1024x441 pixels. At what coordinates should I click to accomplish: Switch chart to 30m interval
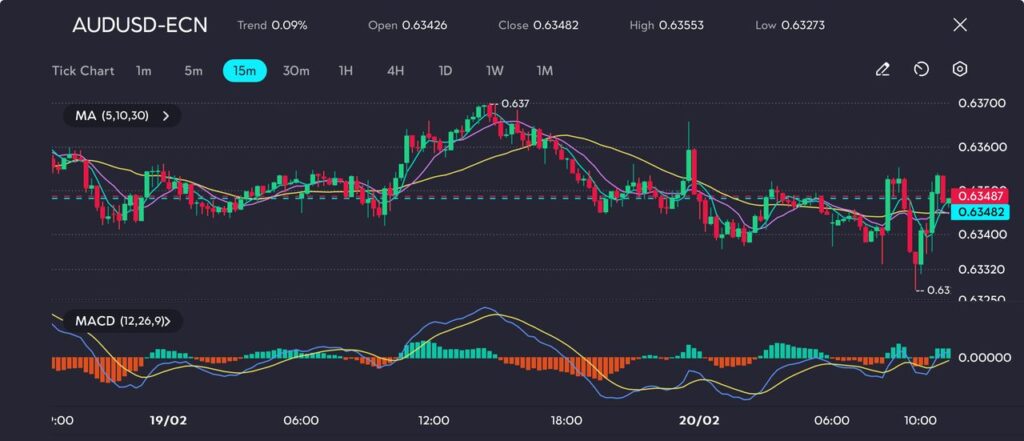(296, 71)
